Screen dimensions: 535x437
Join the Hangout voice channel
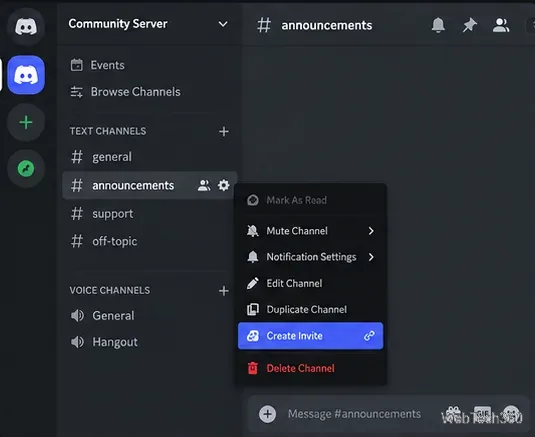click(x=149, y=342)
